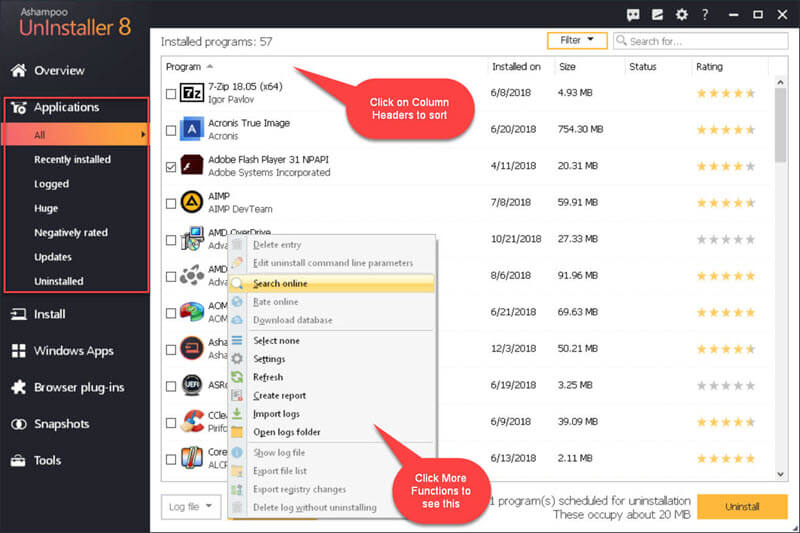
Task: Click the Refresh icon in context menu
Action: 237,377
